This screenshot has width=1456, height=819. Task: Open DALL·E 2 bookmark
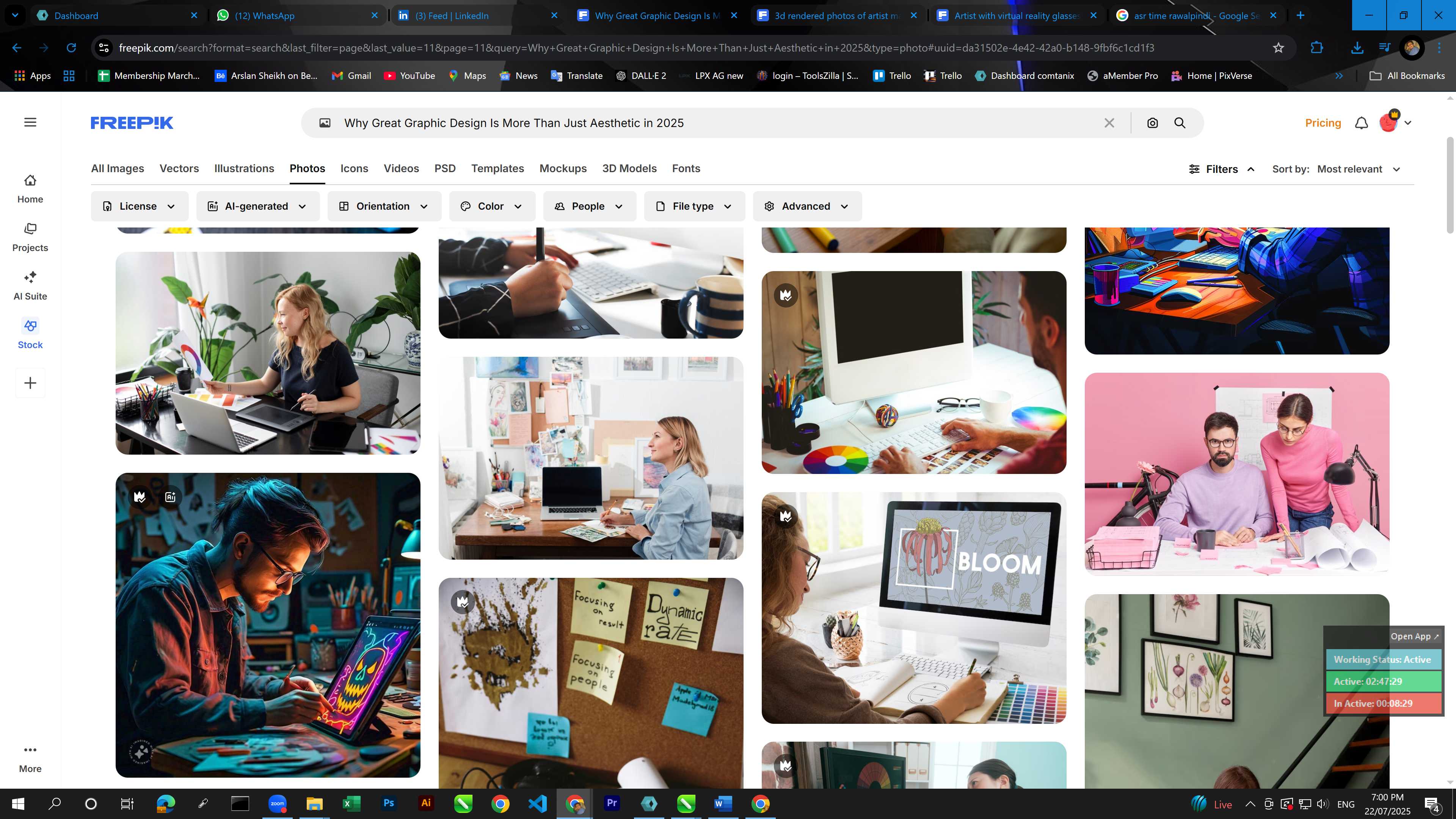(x=641, y=76)
